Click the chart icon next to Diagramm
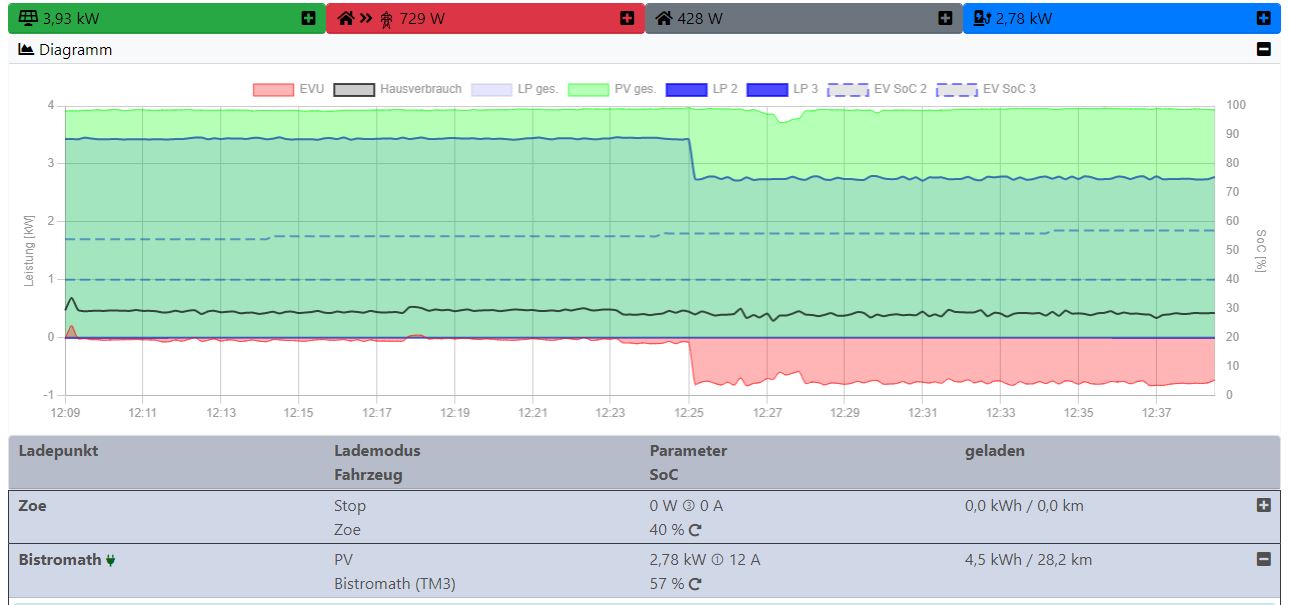Screen dimensions: 1289x605 27,49
